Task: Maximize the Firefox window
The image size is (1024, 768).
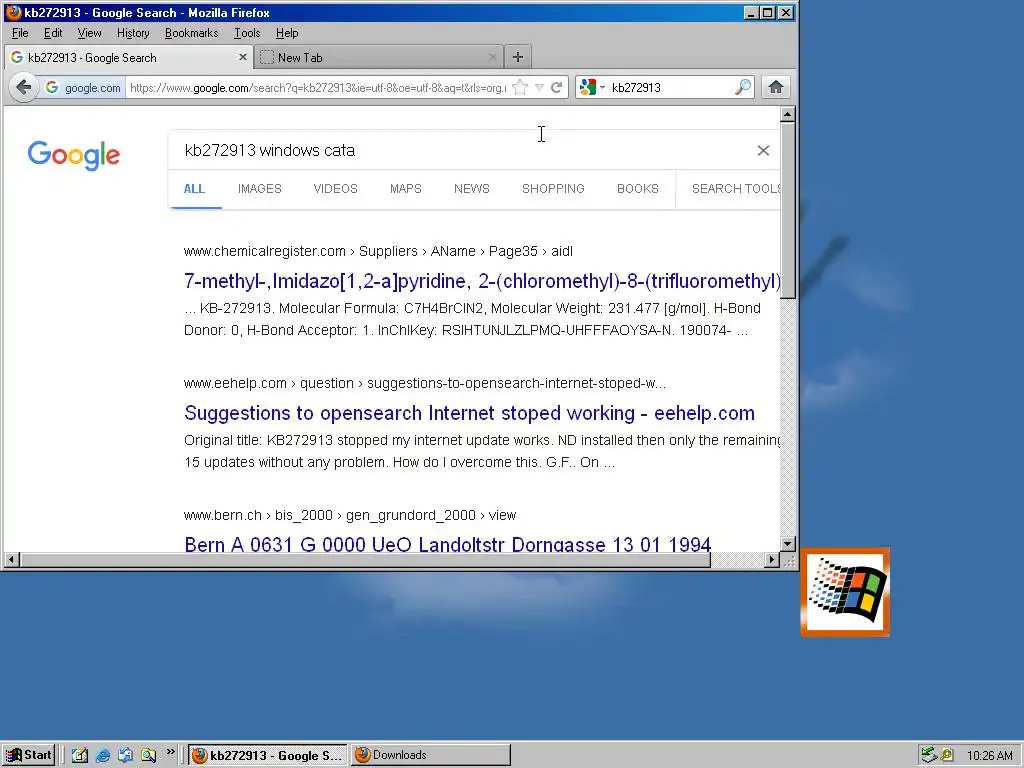Action: pyautogui.click(x=768, y=12)
